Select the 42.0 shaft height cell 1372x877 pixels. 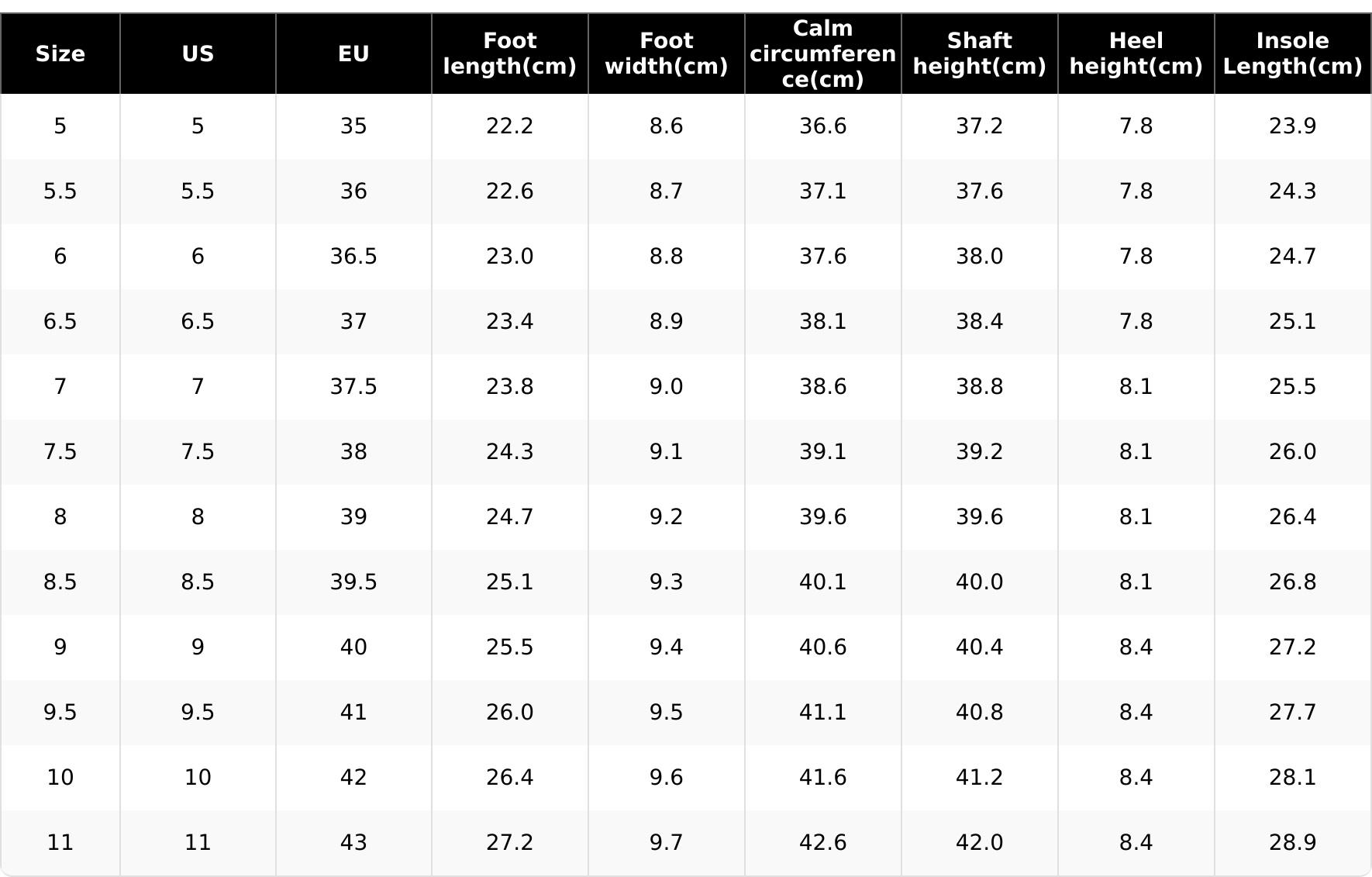(979, 842)
